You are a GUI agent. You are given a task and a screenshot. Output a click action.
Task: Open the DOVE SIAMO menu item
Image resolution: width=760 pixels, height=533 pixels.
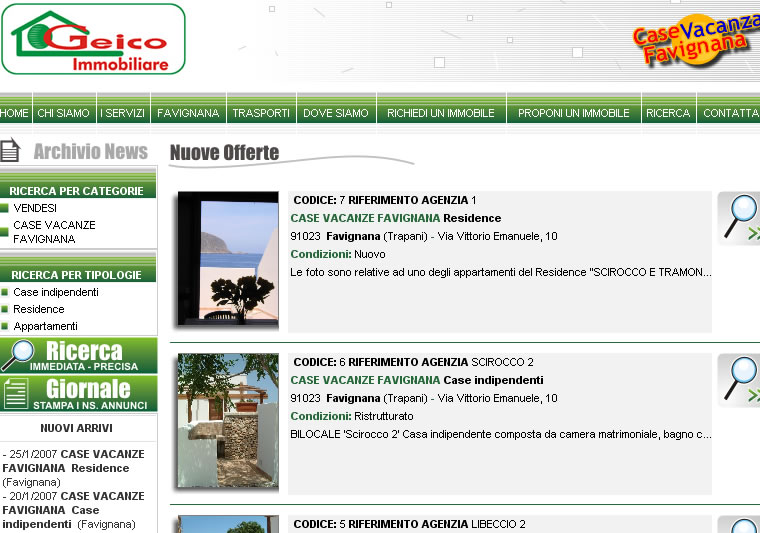point(336,113)
